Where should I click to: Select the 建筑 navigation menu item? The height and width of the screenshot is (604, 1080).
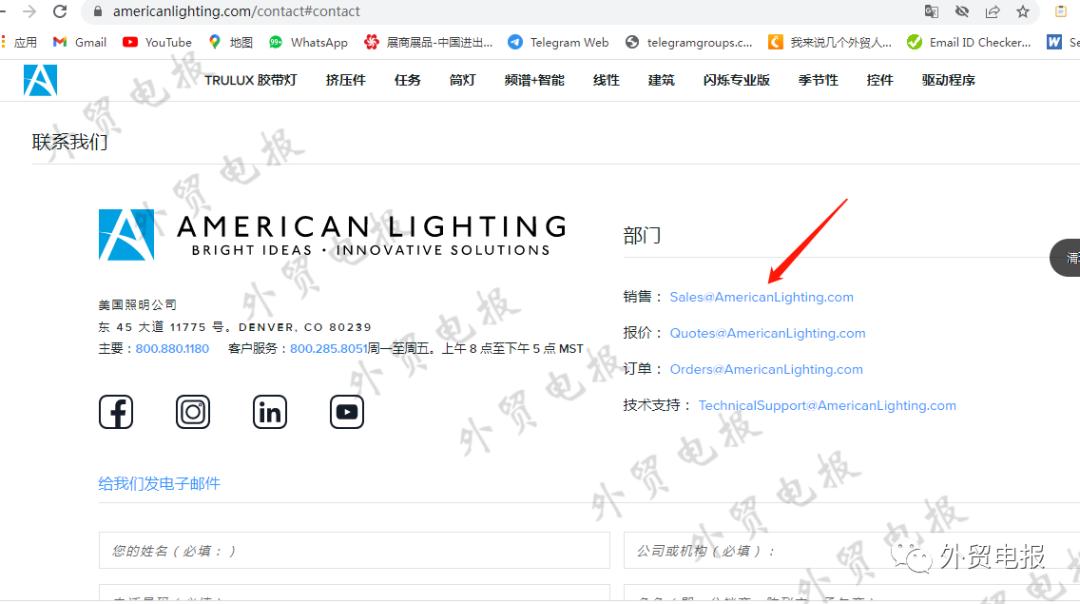pyautogui.click(x=661, y=80)
